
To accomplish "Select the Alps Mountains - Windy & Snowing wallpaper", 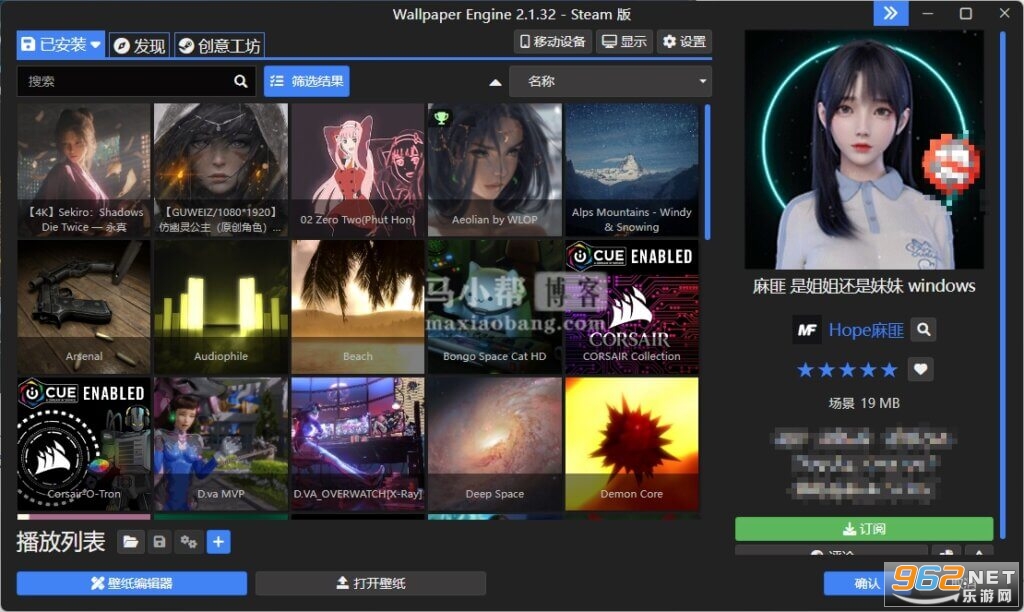I will [632, 169].
